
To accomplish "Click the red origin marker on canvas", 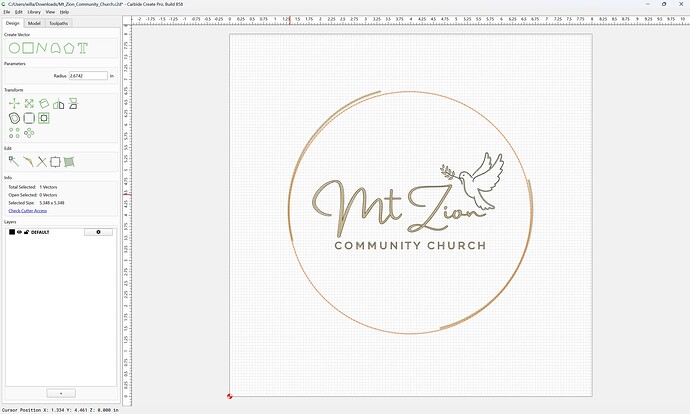I will (x=229, y=396).
